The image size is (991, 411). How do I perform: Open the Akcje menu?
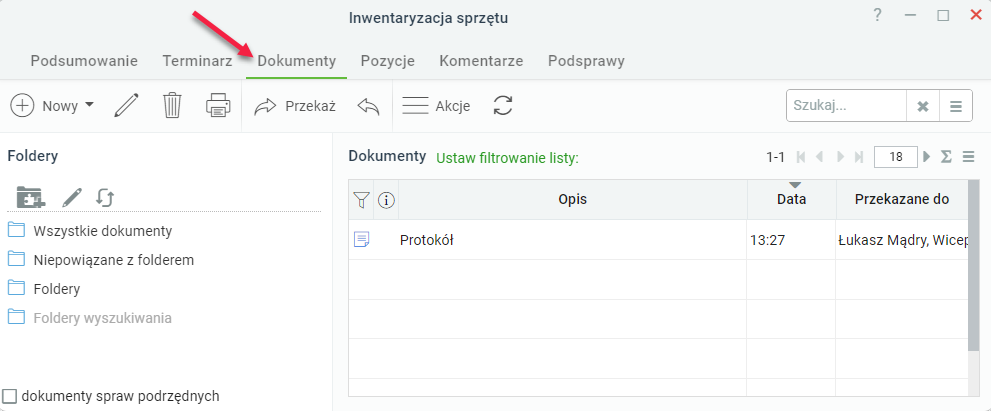click(x=436, y=106)
